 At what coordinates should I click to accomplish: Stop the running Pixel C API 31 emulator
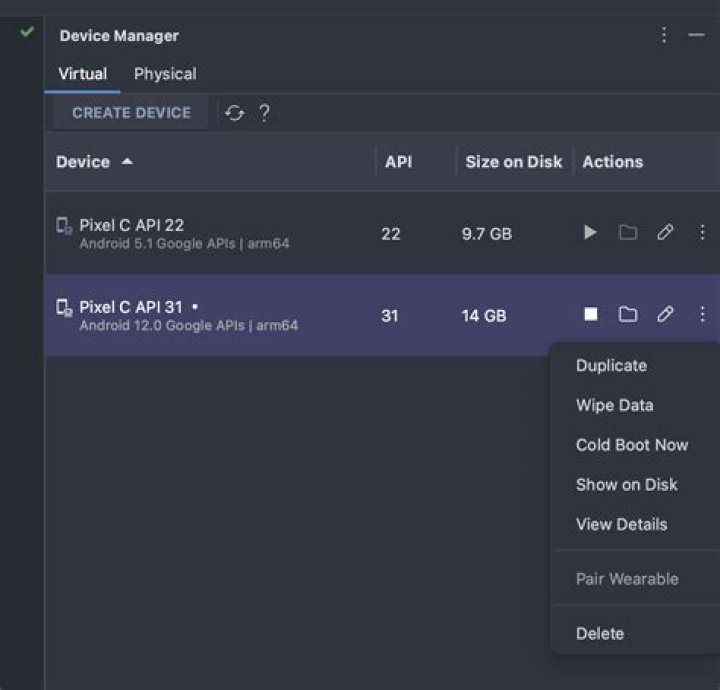pyautogui.click(x=591, y=314)
